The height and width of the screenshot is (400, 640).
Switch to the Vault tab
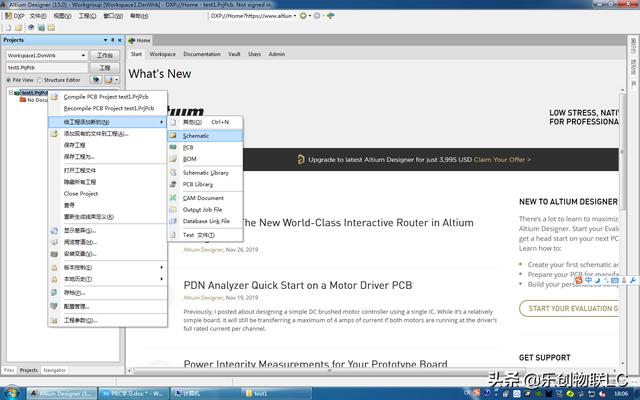pos(234,54)
